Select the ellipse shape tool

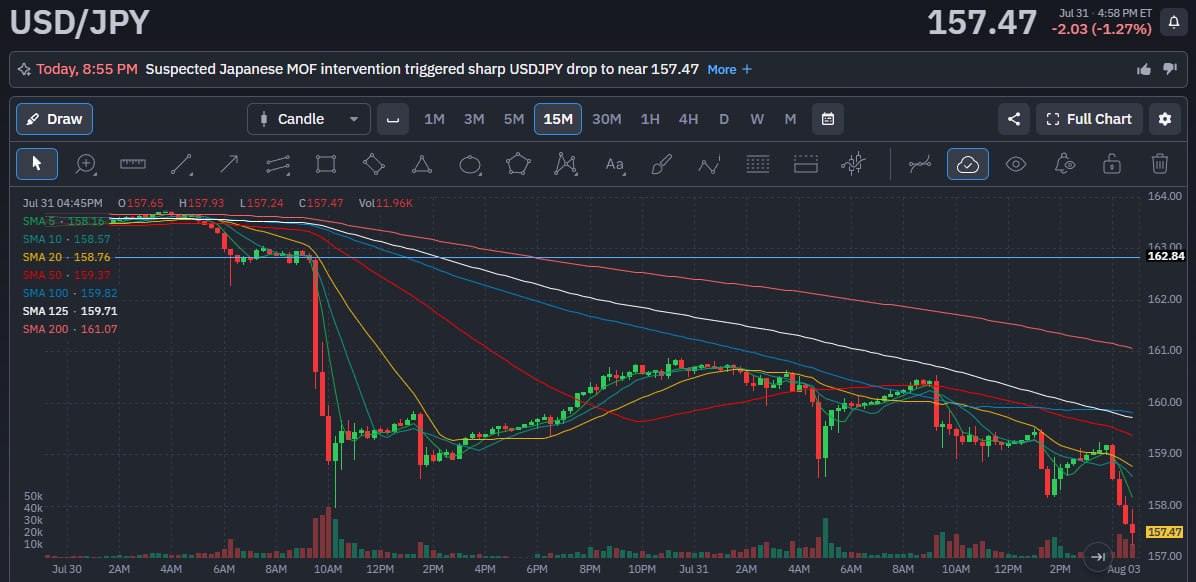(x=471, y=164)
